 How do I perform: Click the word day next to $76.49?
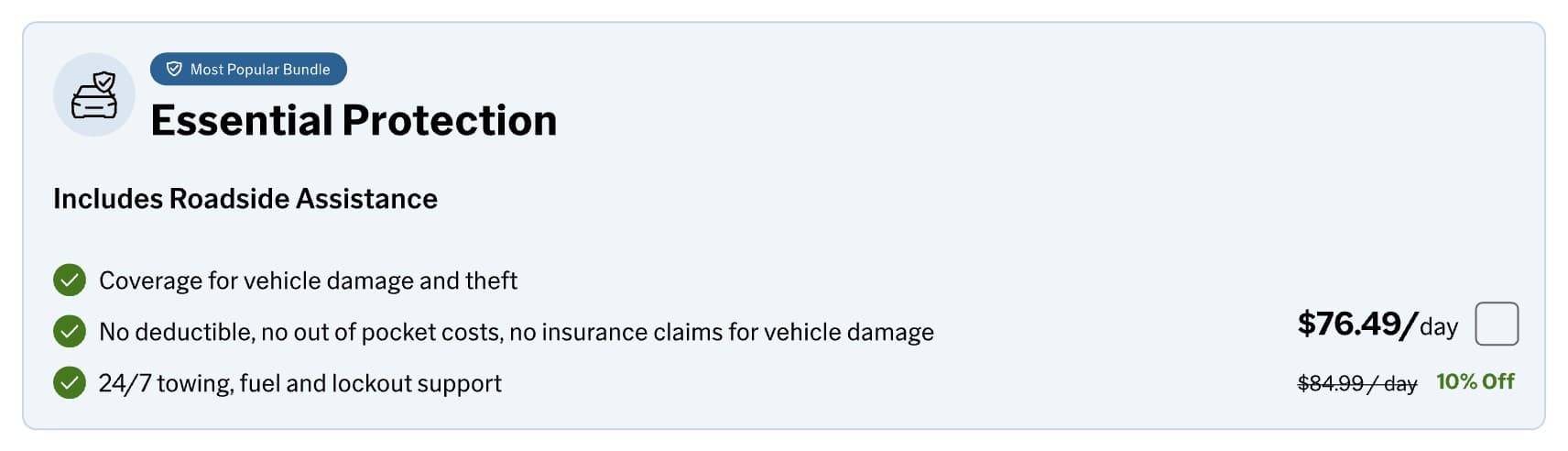[1439, 327]
